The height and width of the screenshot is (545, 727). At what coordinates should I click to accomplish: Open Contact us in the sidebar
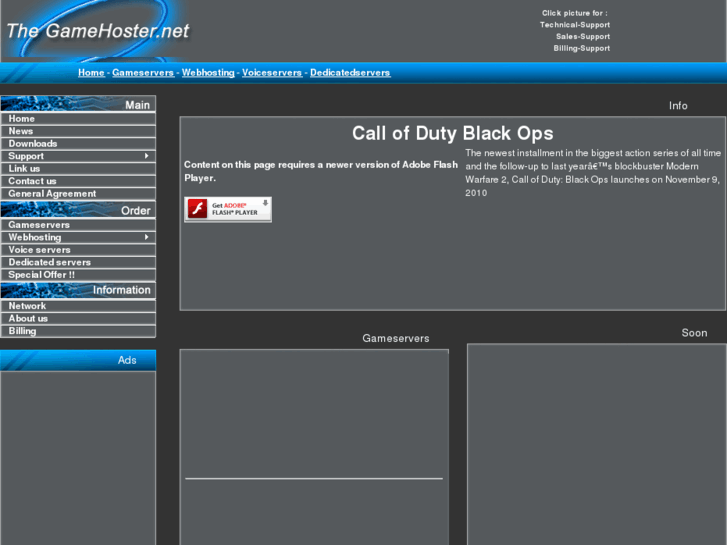[x=78, y=181]
